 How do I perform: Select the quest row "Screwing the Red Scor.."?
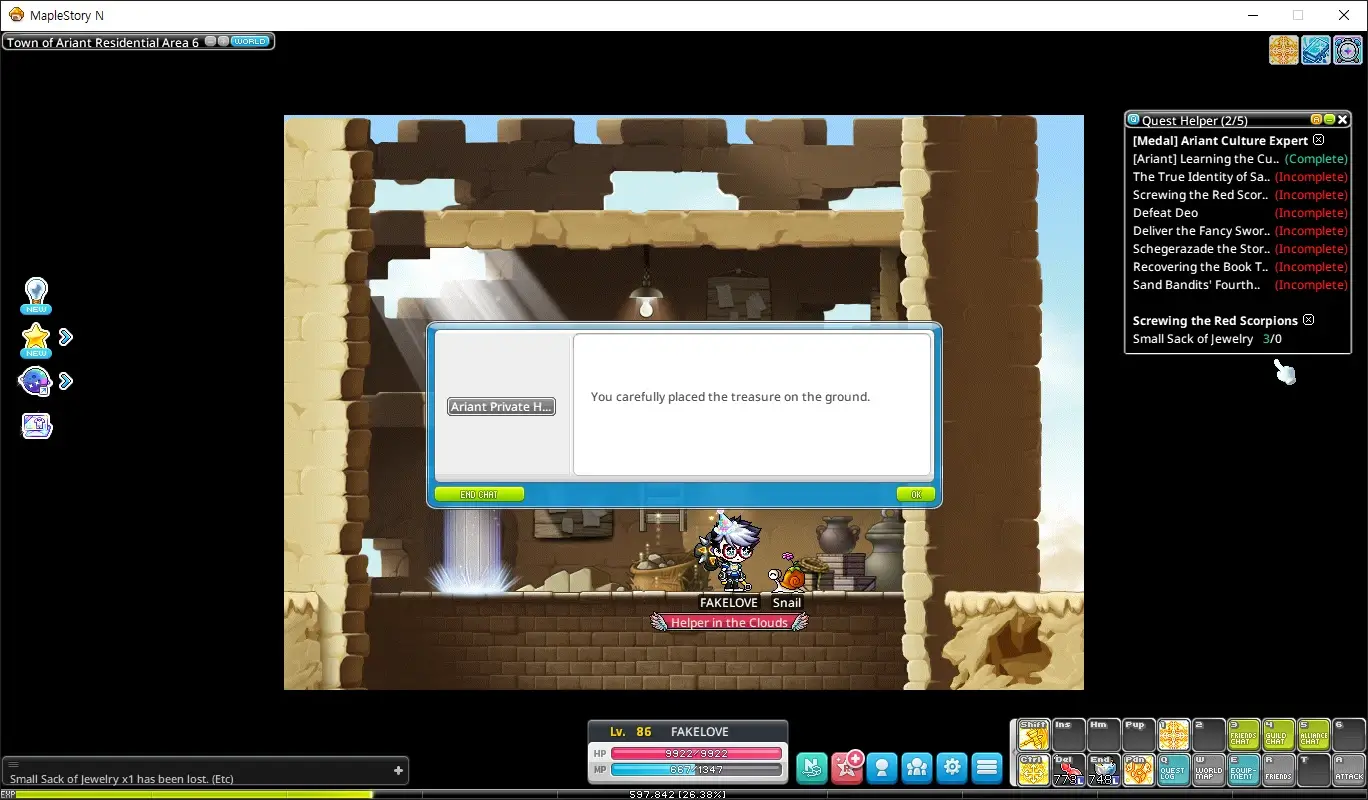[1240, 195]
